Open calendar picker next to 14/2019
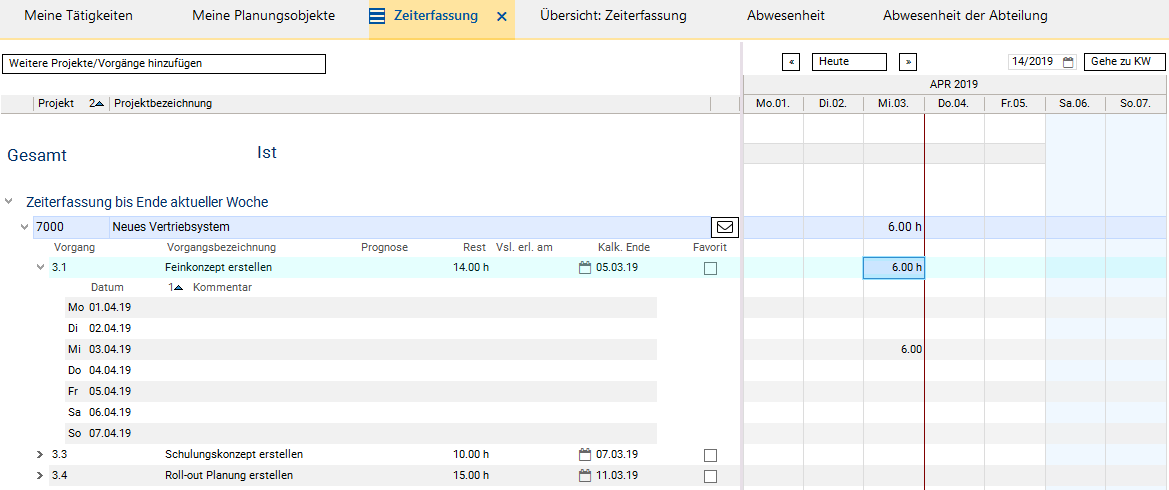 click(1068, 62)
